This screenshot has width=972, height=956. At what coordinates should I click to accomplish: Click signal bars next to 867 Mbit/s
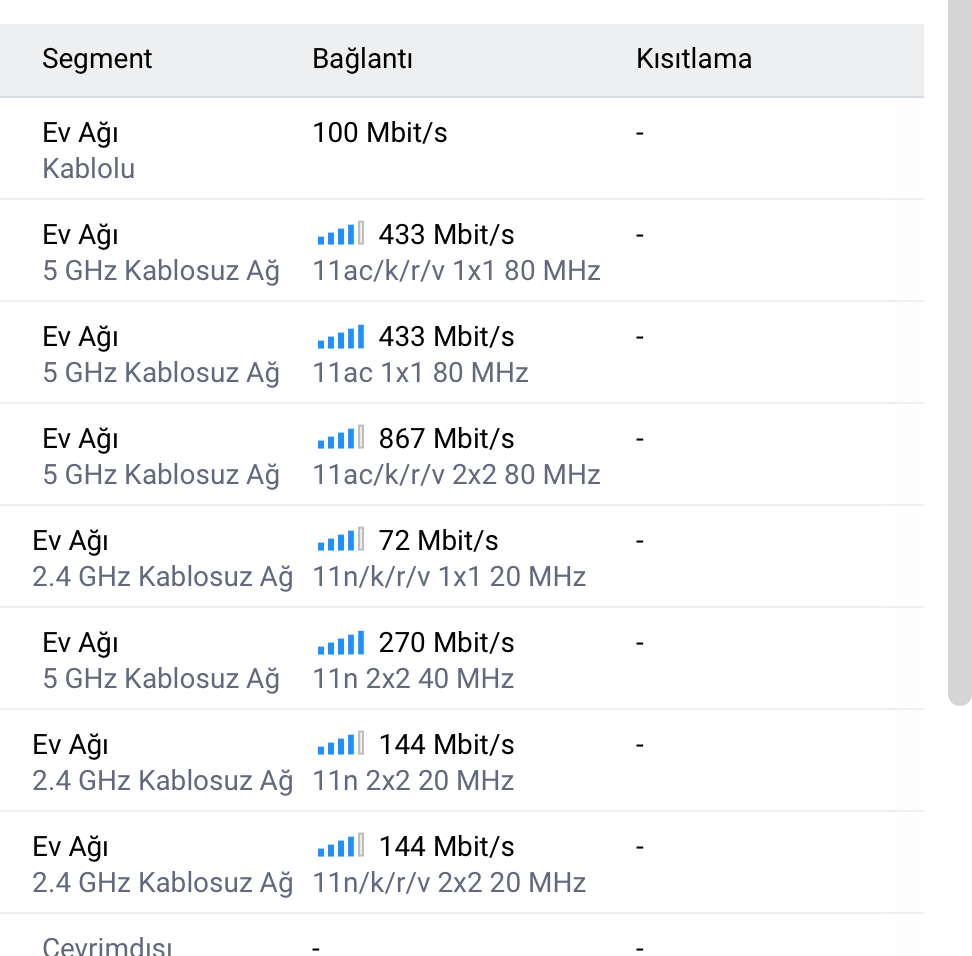pyautogui.click(x=340, y=438)
